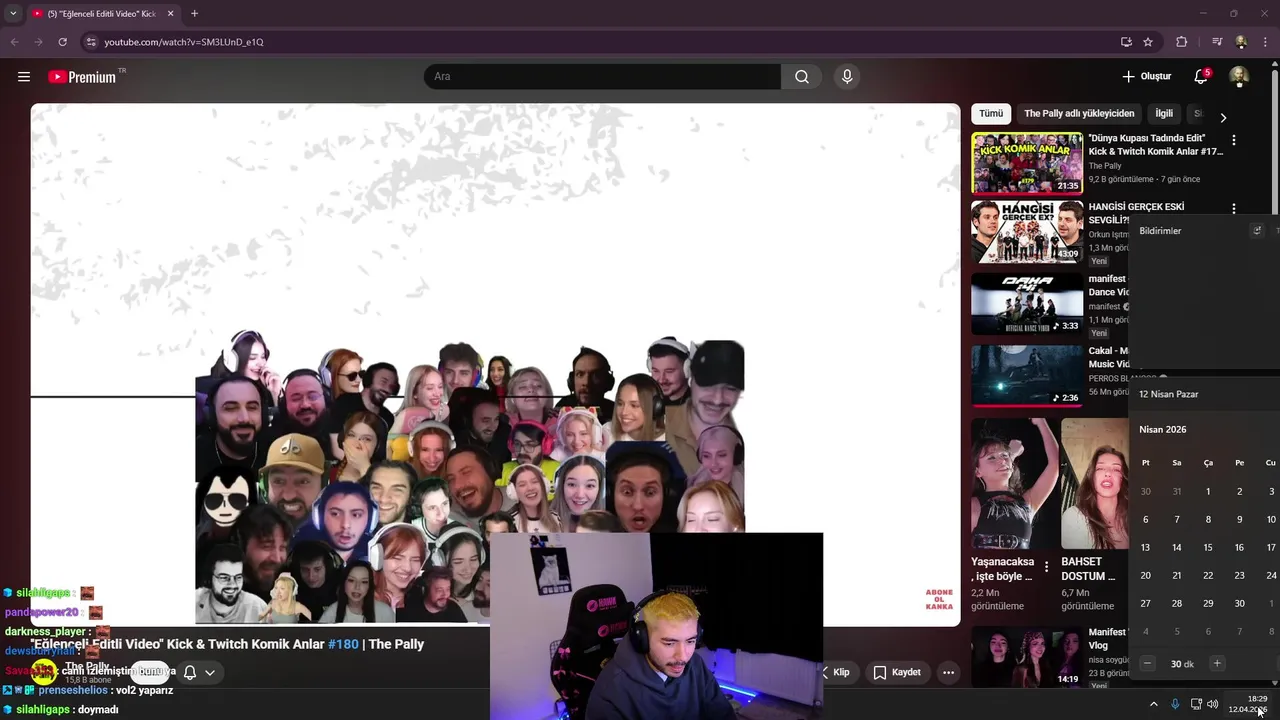Open options for HANGİSİ GERÇEK ESKİ SEVGİLİ video
Screen dimensions: 1280x720
click(1234, 209)
